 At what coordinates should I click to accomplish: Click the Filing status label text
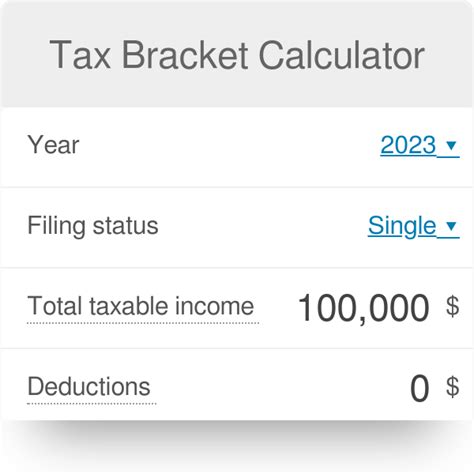pos(93,226)
